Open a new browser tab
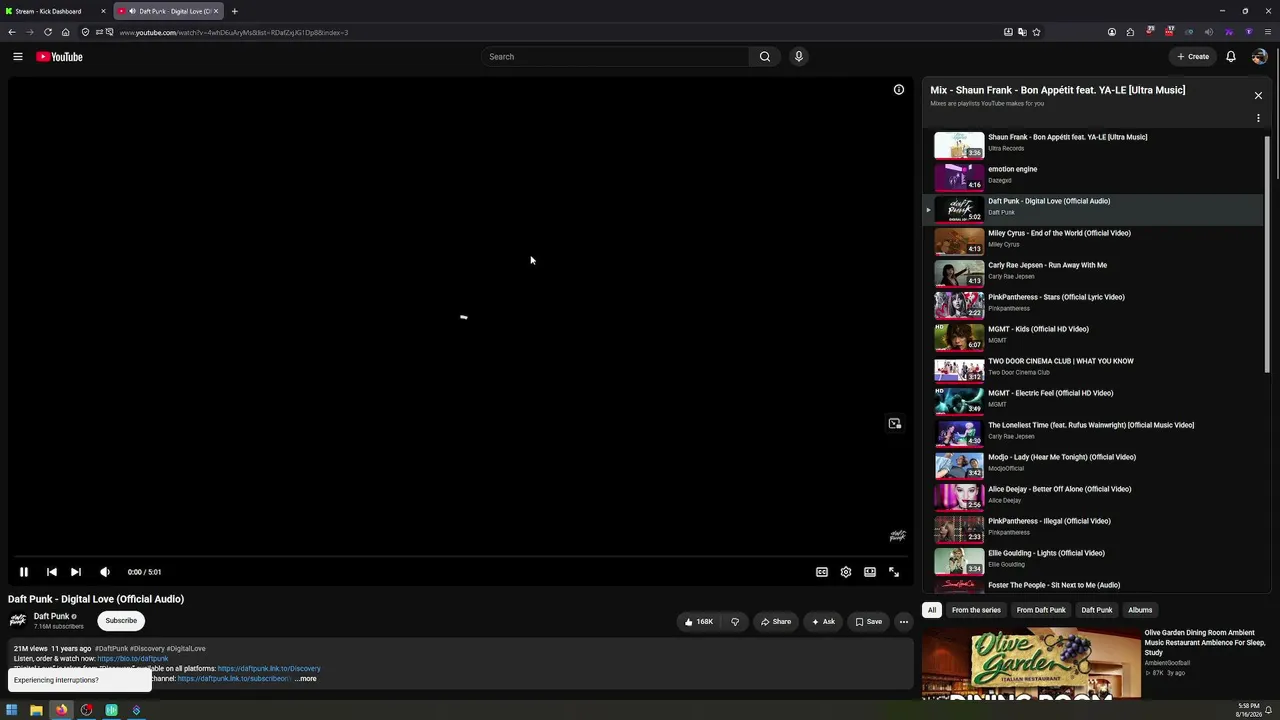This screenshot has width=1280, height=720. 234,11
